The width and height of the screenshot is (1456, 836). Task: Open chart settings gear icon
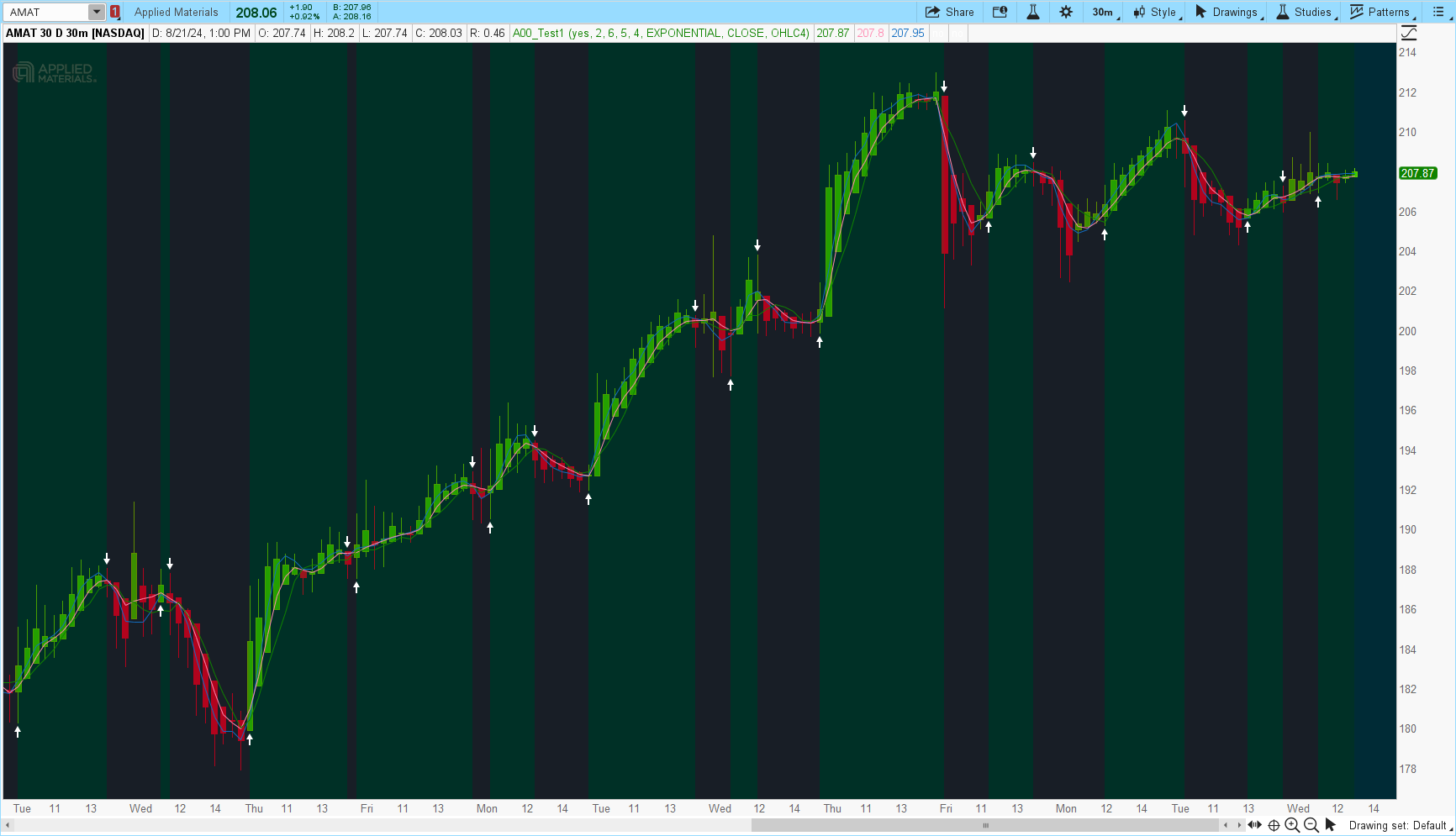click(1066, 12)
